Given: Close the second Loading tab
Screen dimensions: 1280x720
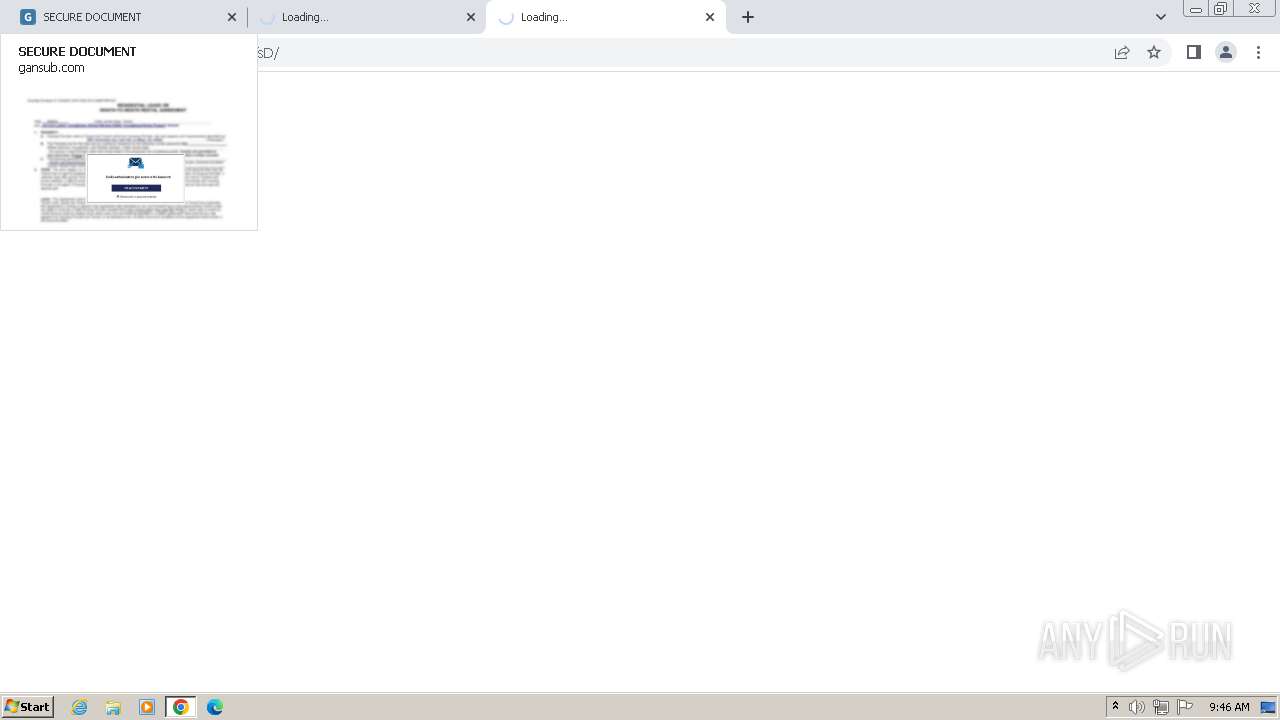Looking at the screenshot, I should click(471, 17).
